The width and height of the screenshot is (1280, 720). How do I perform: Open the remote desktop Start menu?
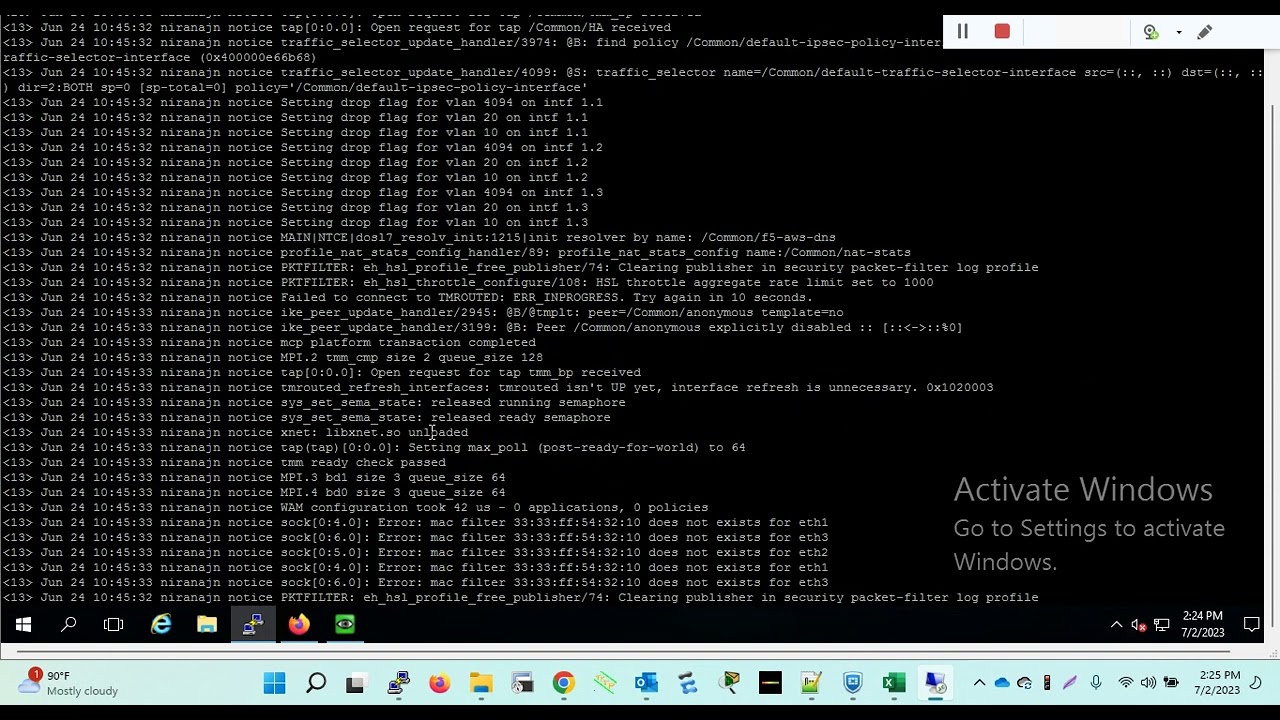(23, 625)
